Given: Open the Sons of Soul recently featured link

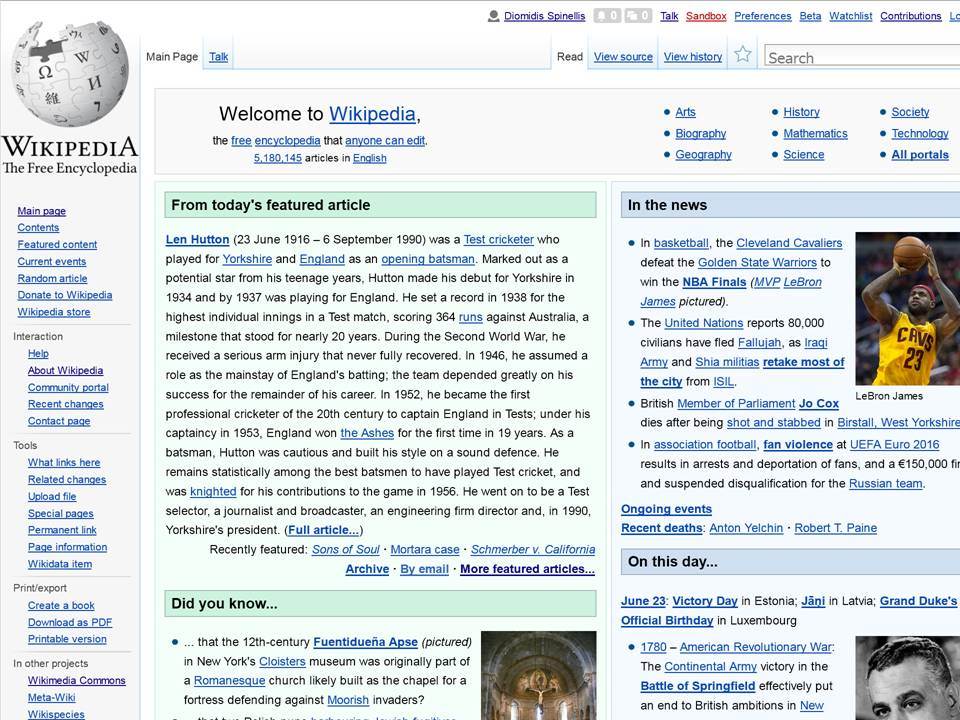Looking at the screenshot, I should [345, 550].
